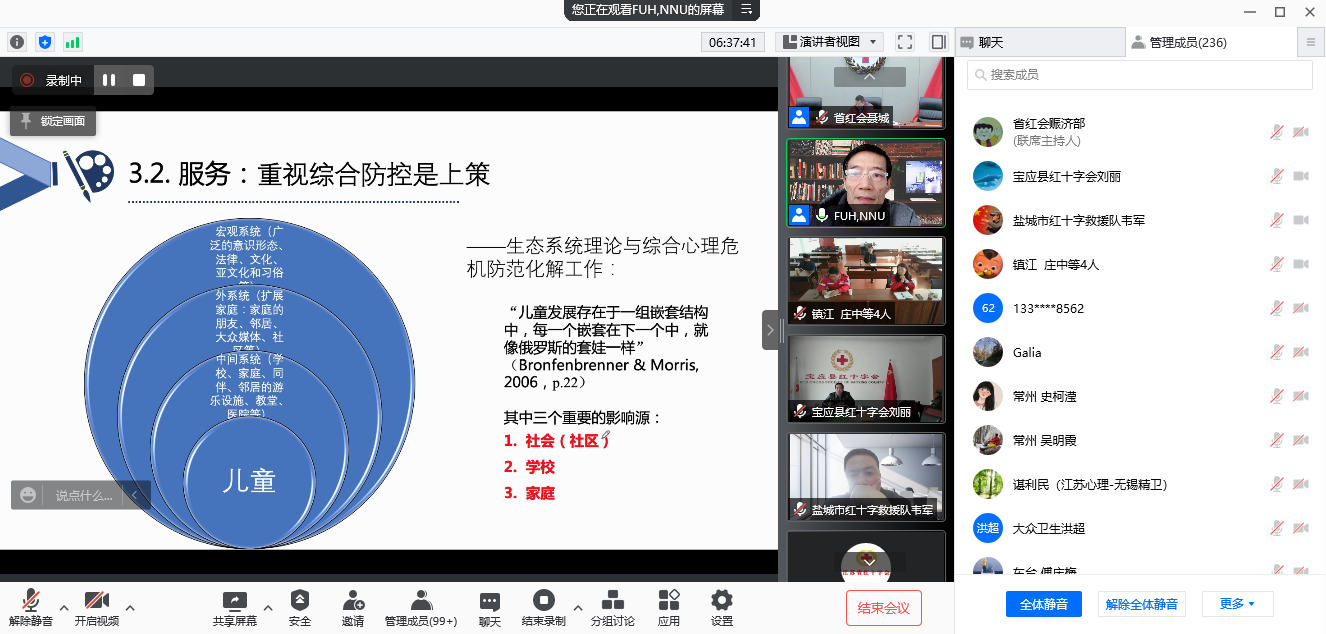
Task: Select 省红会聂城 video thumbnail
Action: [x=866, y=93]
